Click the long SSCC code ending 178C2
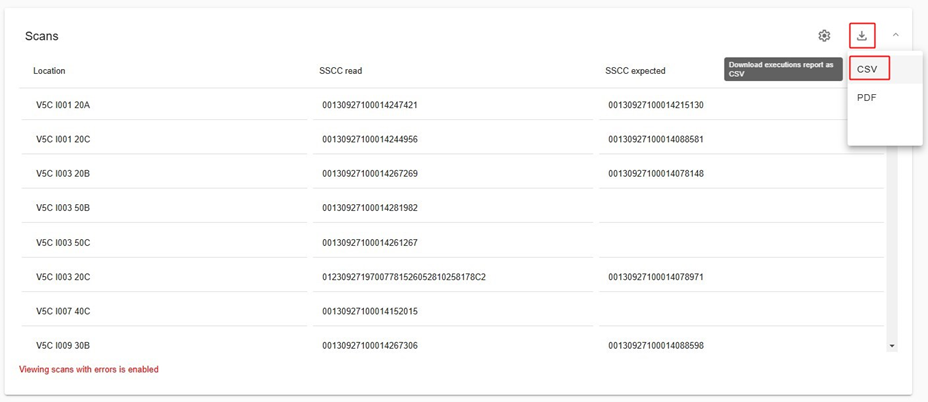The width and height of the screenshot is (928, 402). [x=404, y=277]
